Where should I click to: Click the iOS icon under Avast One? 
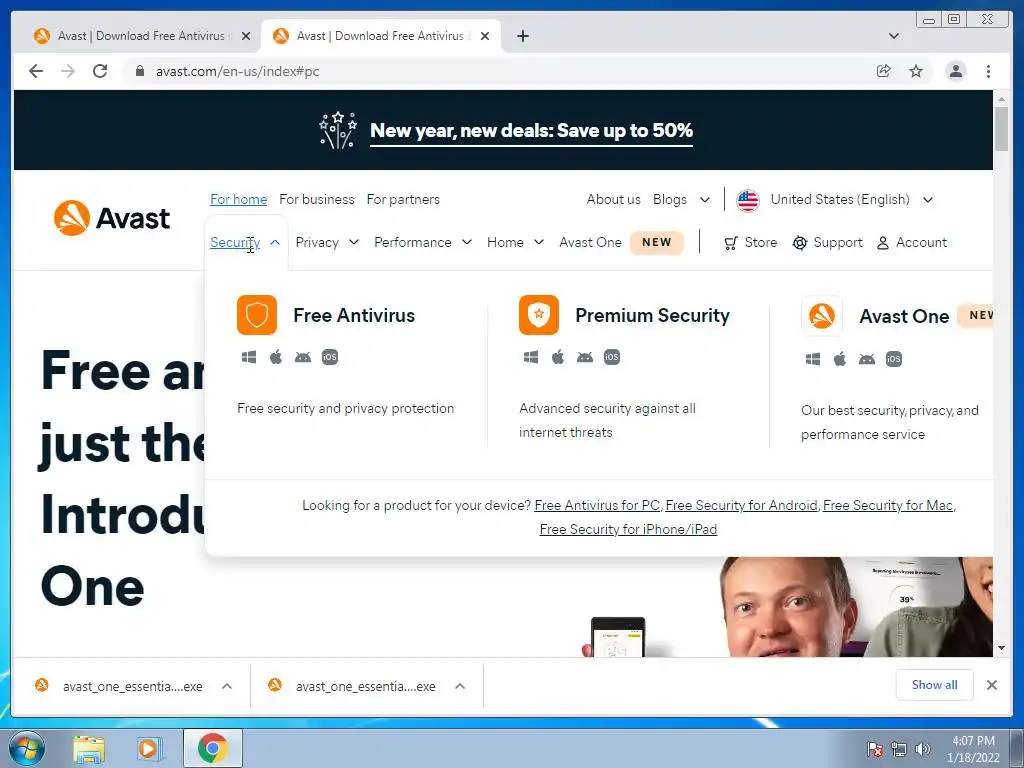[894, 359]
